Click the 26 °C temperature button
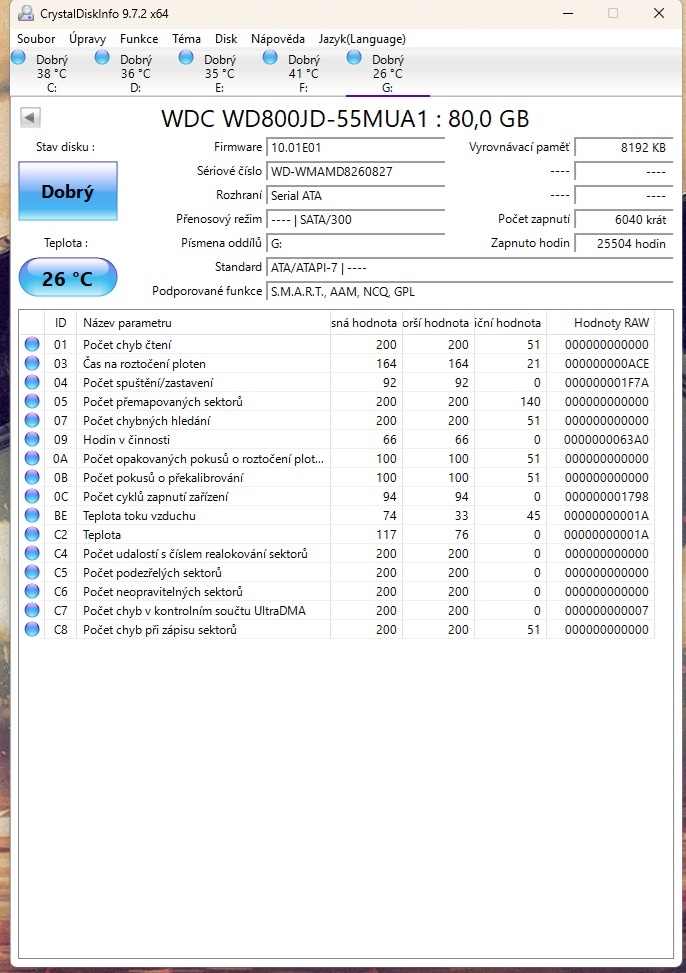The height and width of the screenshot is (973, 686). point(68,277)
